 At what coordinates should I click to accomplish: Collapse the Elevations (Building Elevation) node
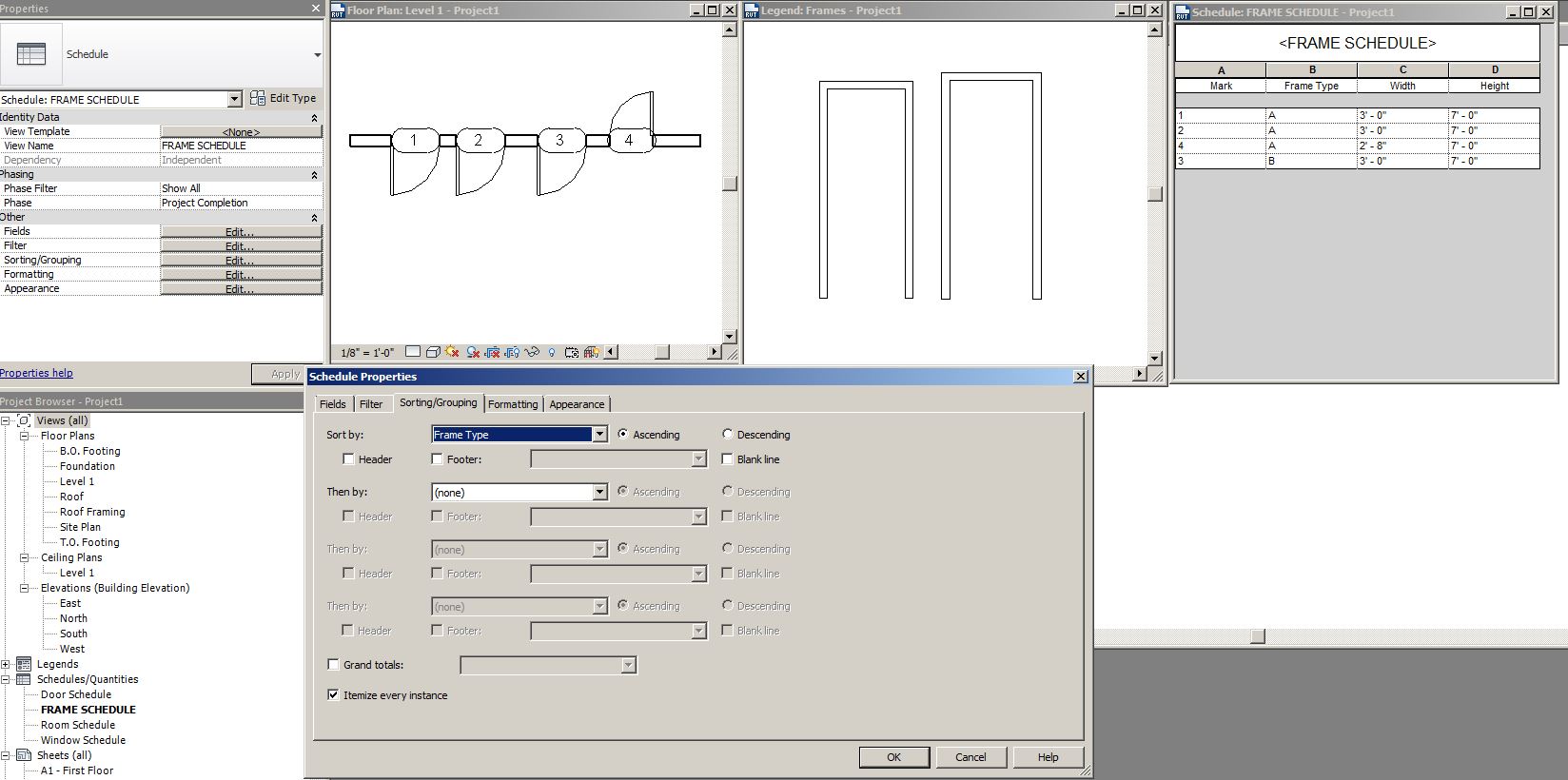coord(25,588)
